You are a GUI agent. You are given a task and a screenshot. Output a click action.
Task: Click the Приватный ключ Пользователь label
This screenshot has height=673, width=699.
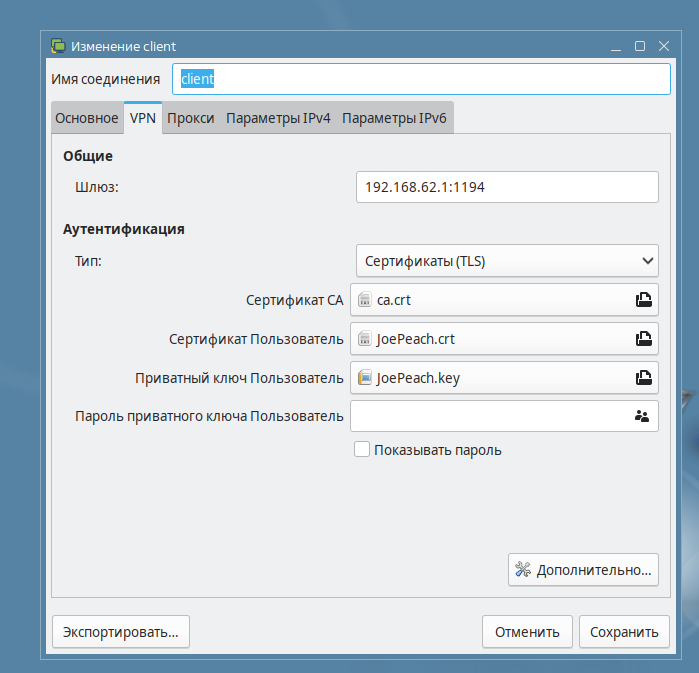[x=239, y=378]
